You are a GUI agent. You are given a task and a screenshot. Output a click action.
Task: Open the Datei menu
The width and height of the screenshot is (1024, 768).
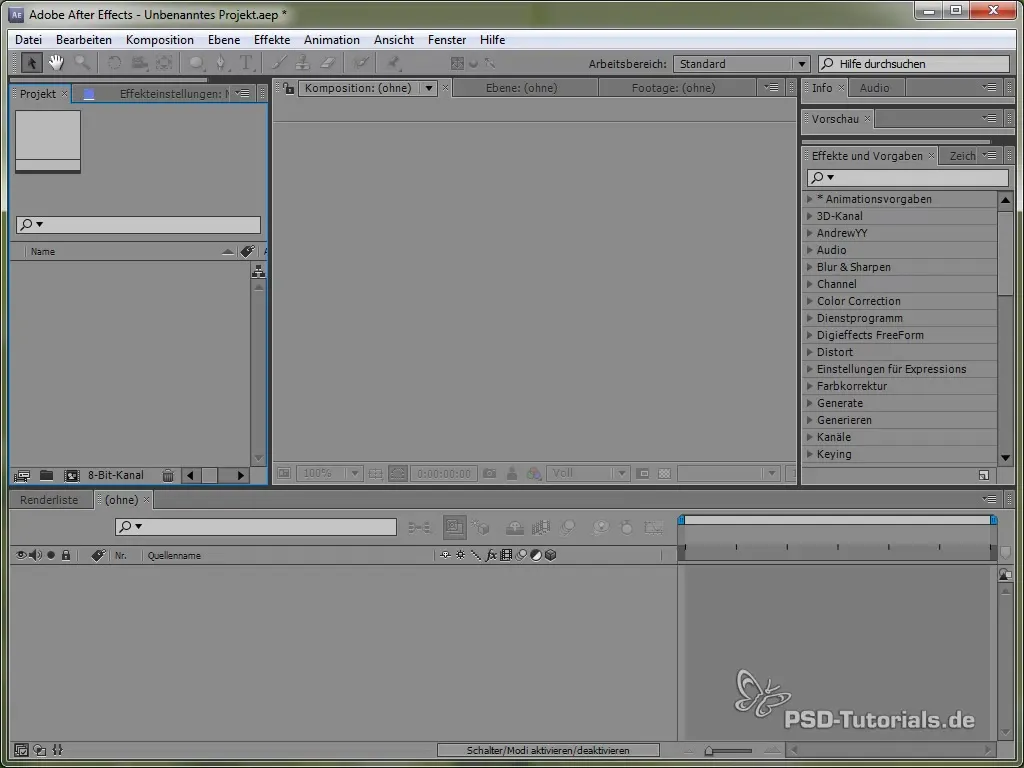pyautogui.click(x=28, y=40)
